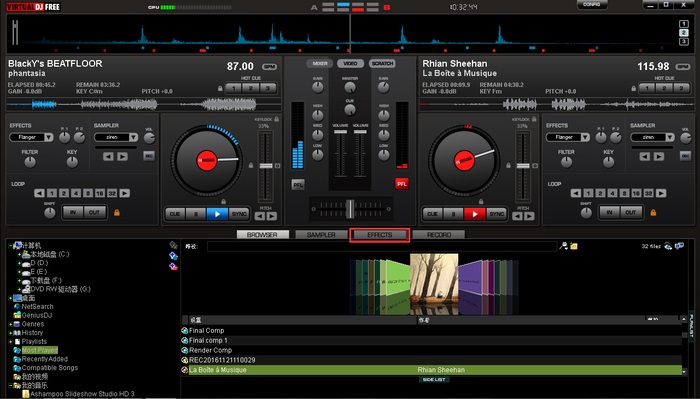Open the SAMPLER tab
This screenshot has height=399, width=700.
tap(321, 235)
